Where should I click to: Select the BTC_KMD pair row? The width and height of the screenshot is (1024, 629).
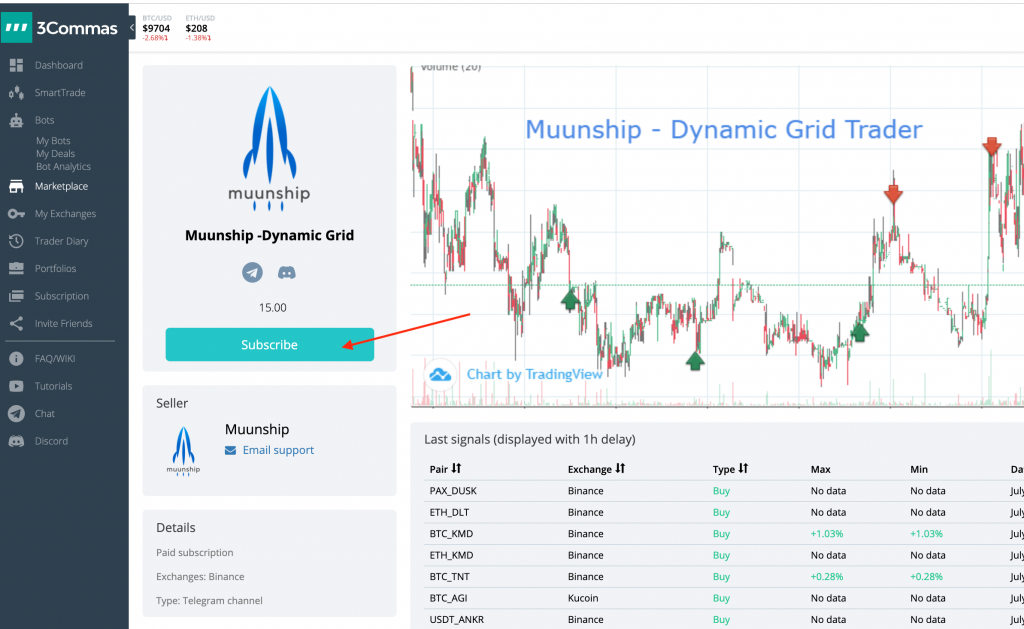click(724, 534)
